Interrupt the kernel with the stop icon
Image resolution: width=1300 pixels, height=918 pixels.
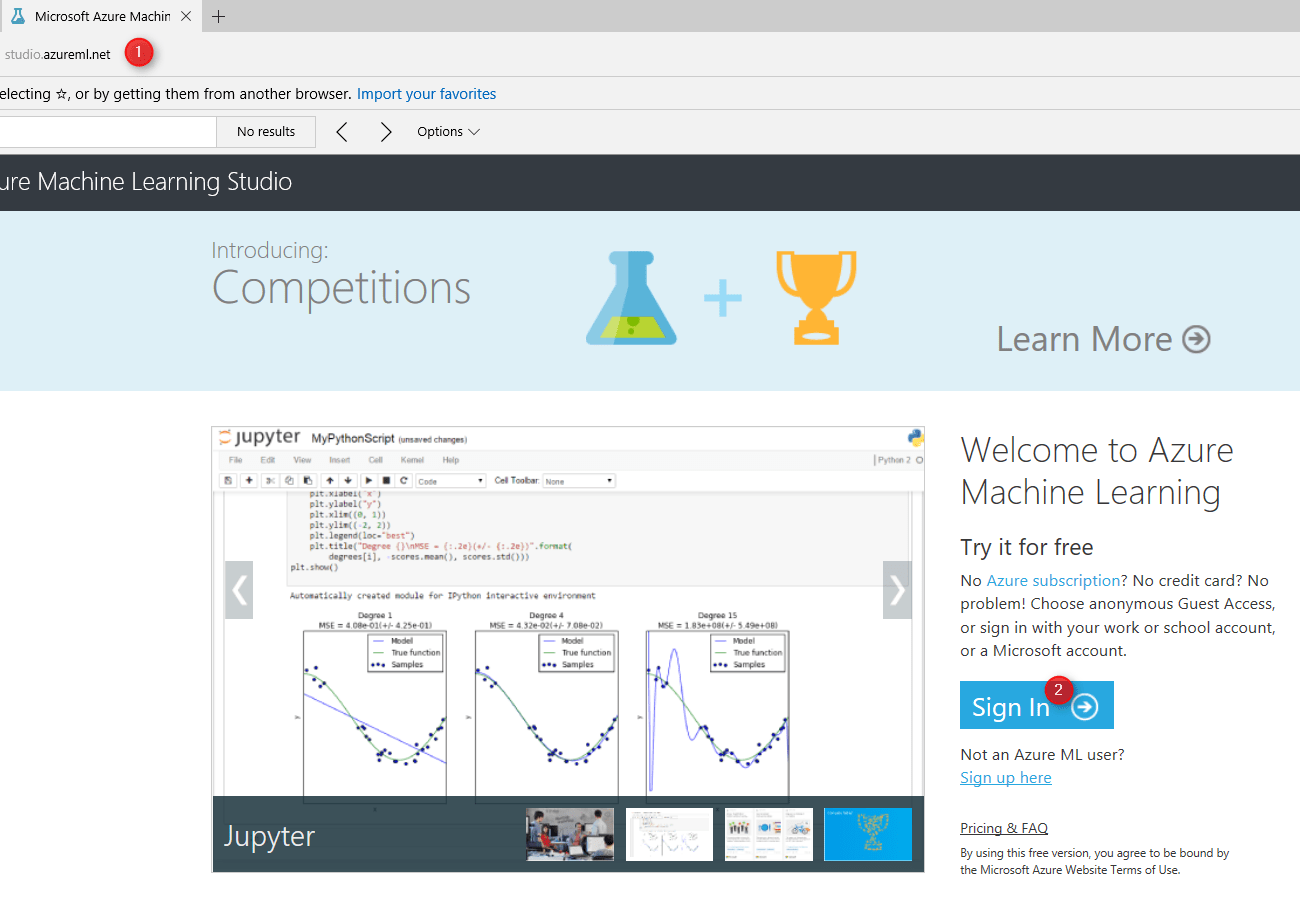(386, 479)
